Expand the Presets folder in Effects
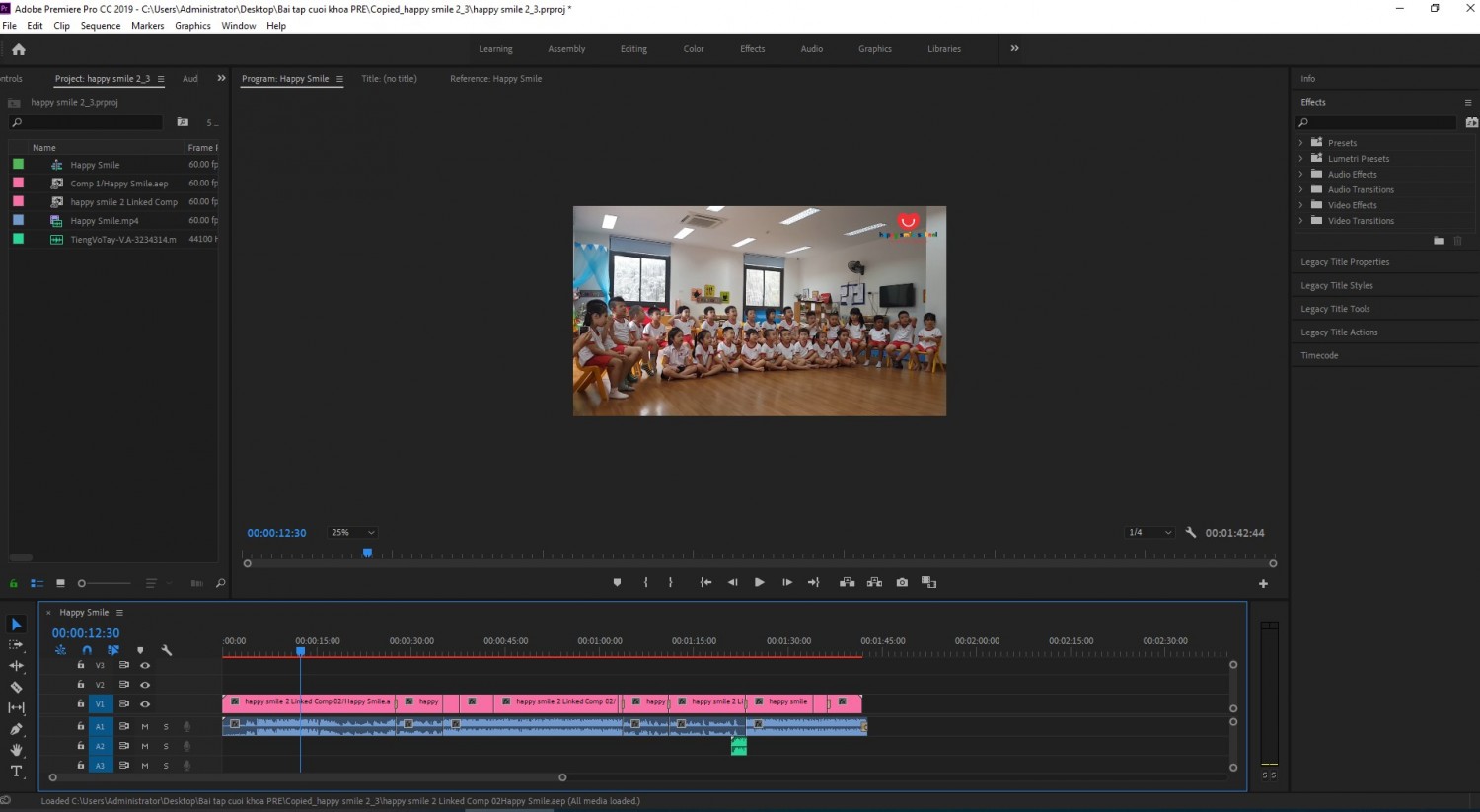The height and width of the screenshot is (812, 1480). point(1300,143)
